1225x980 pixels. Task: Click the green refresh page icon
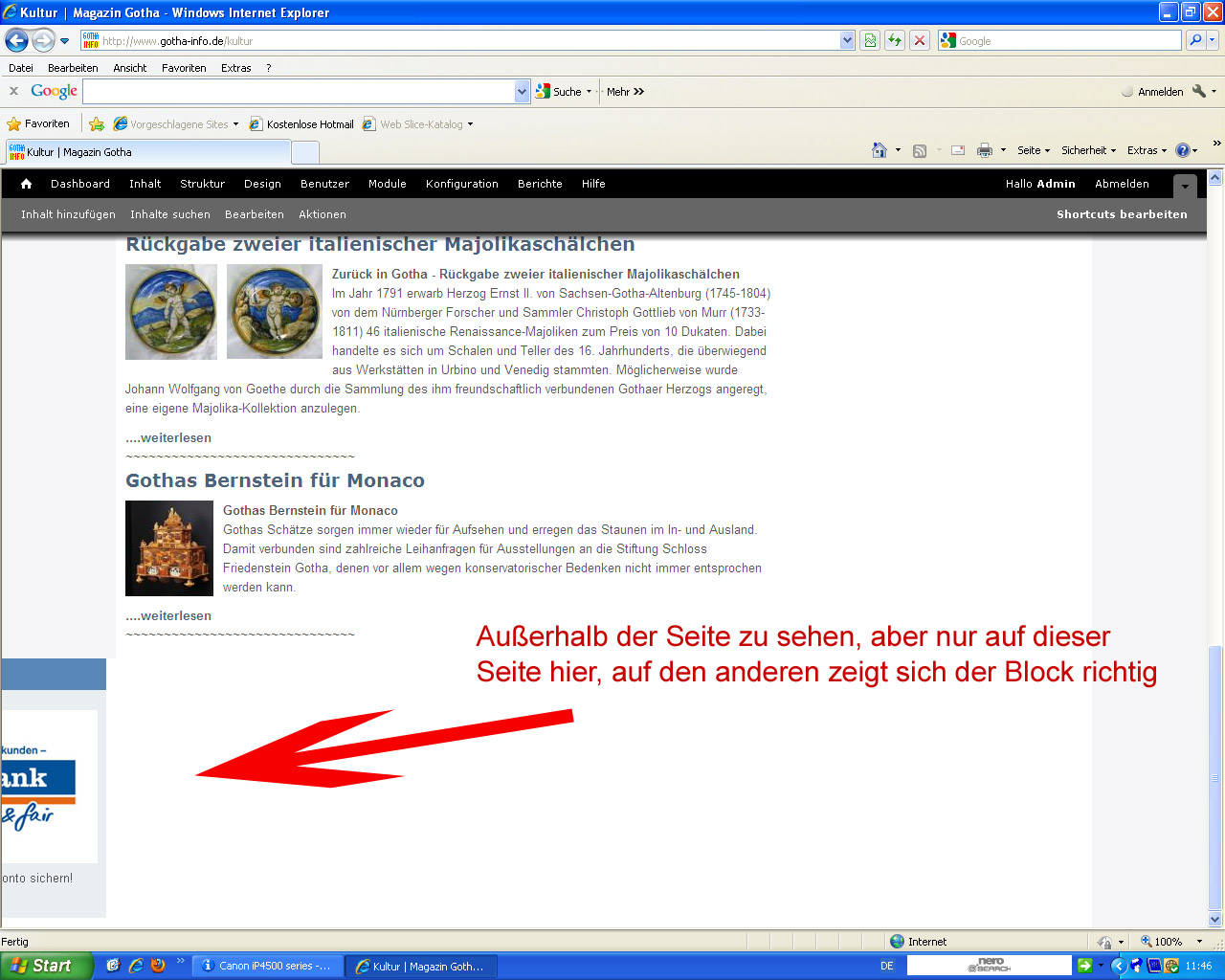[895, 40]
